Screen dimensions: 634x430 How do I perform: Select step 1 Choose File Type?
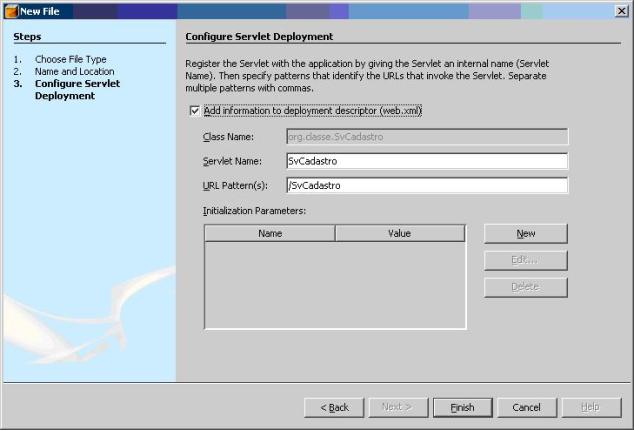[x=71, y=59]
